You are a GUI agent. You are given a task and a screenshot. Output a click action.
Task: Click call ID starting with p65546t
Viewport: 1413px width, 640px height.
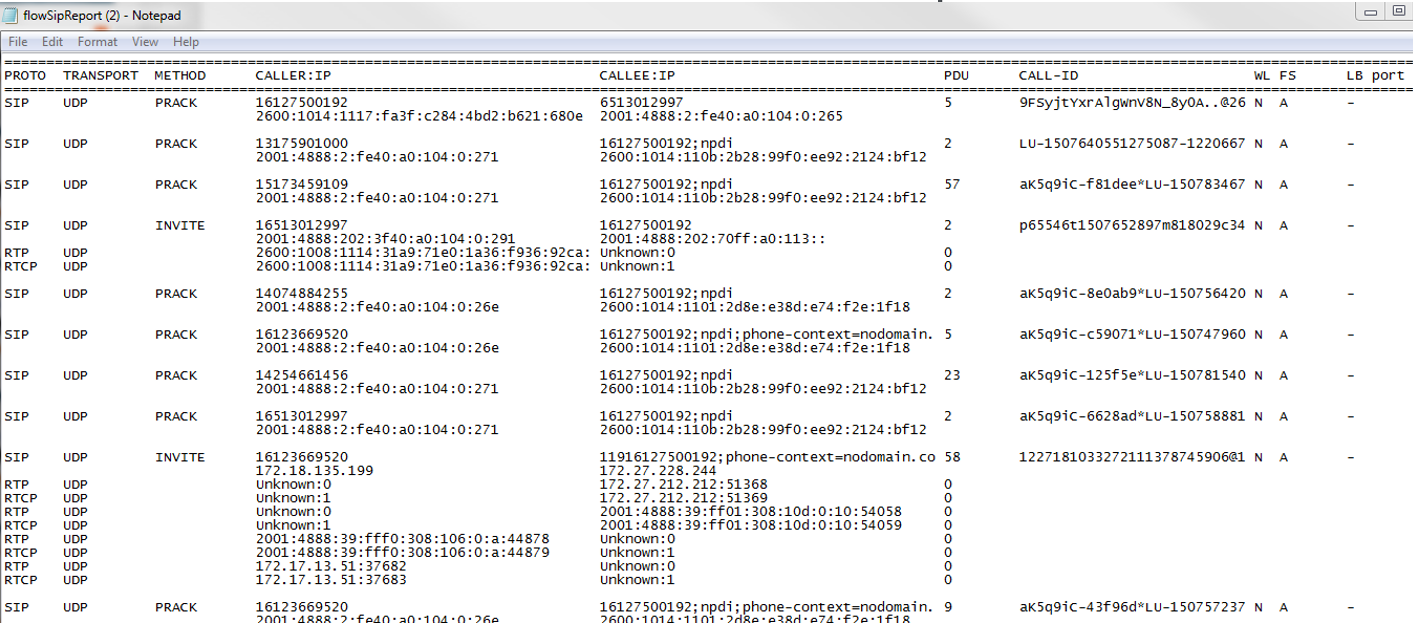tap(1131, 225)
